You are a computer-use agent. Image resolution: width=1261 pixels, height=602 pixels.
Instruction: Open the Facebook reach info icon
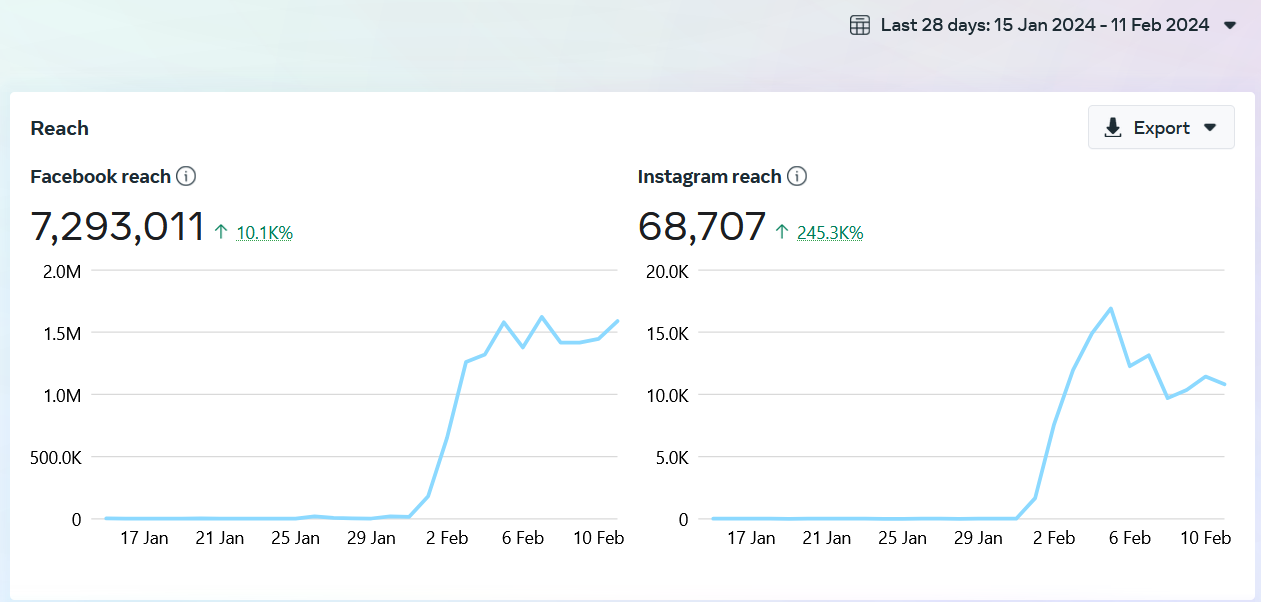pos(186,177)
